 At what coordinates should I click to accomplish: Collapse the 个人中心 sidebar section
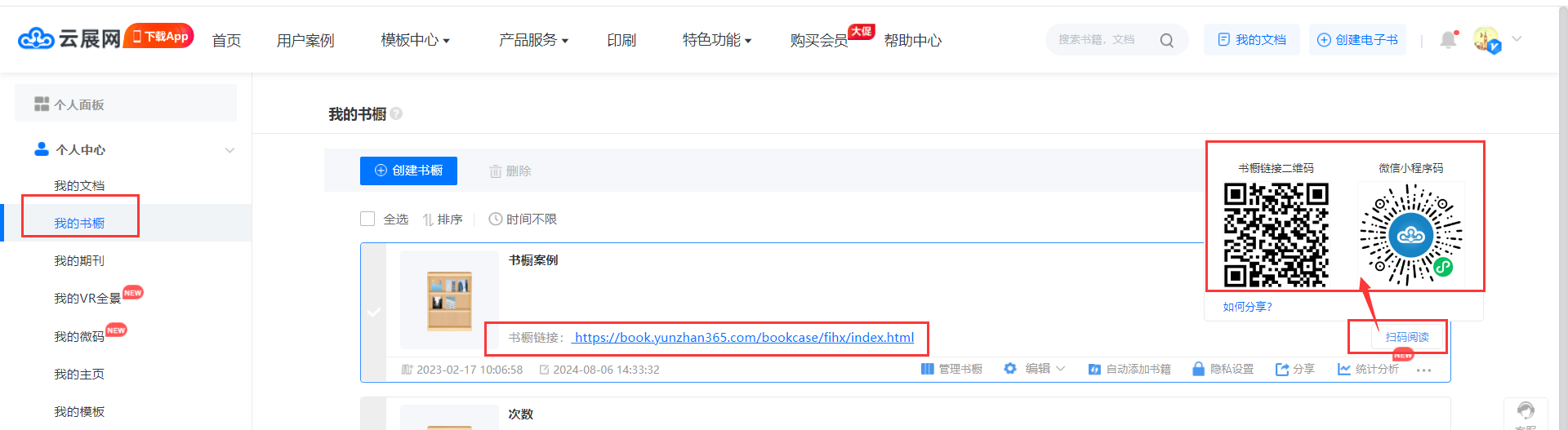[x=229, y=150]
